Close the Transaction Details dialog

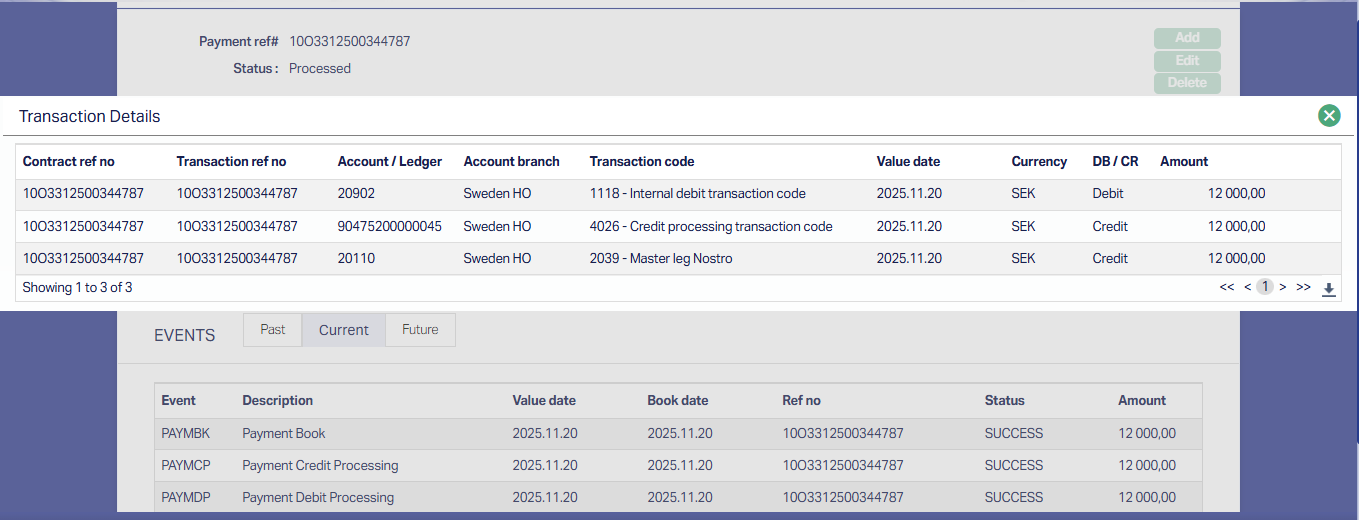click(1329, 116)
